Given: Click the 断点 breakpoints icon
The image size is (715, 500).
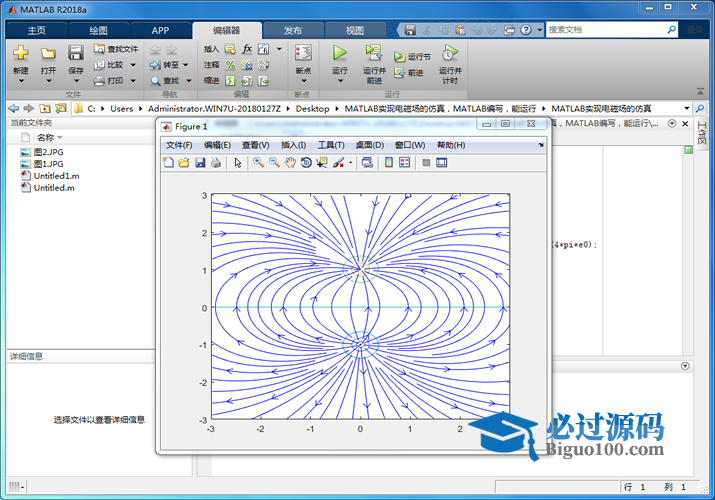Looking at the screenshot, I should coord(303,53).
